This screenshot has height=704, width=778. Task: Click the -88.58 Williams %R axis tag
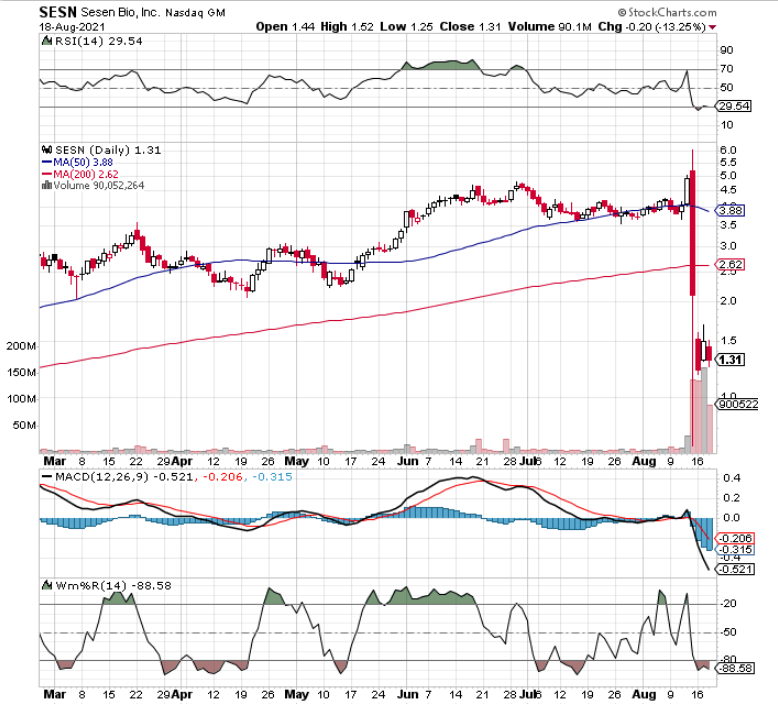[x=736, y=668]
